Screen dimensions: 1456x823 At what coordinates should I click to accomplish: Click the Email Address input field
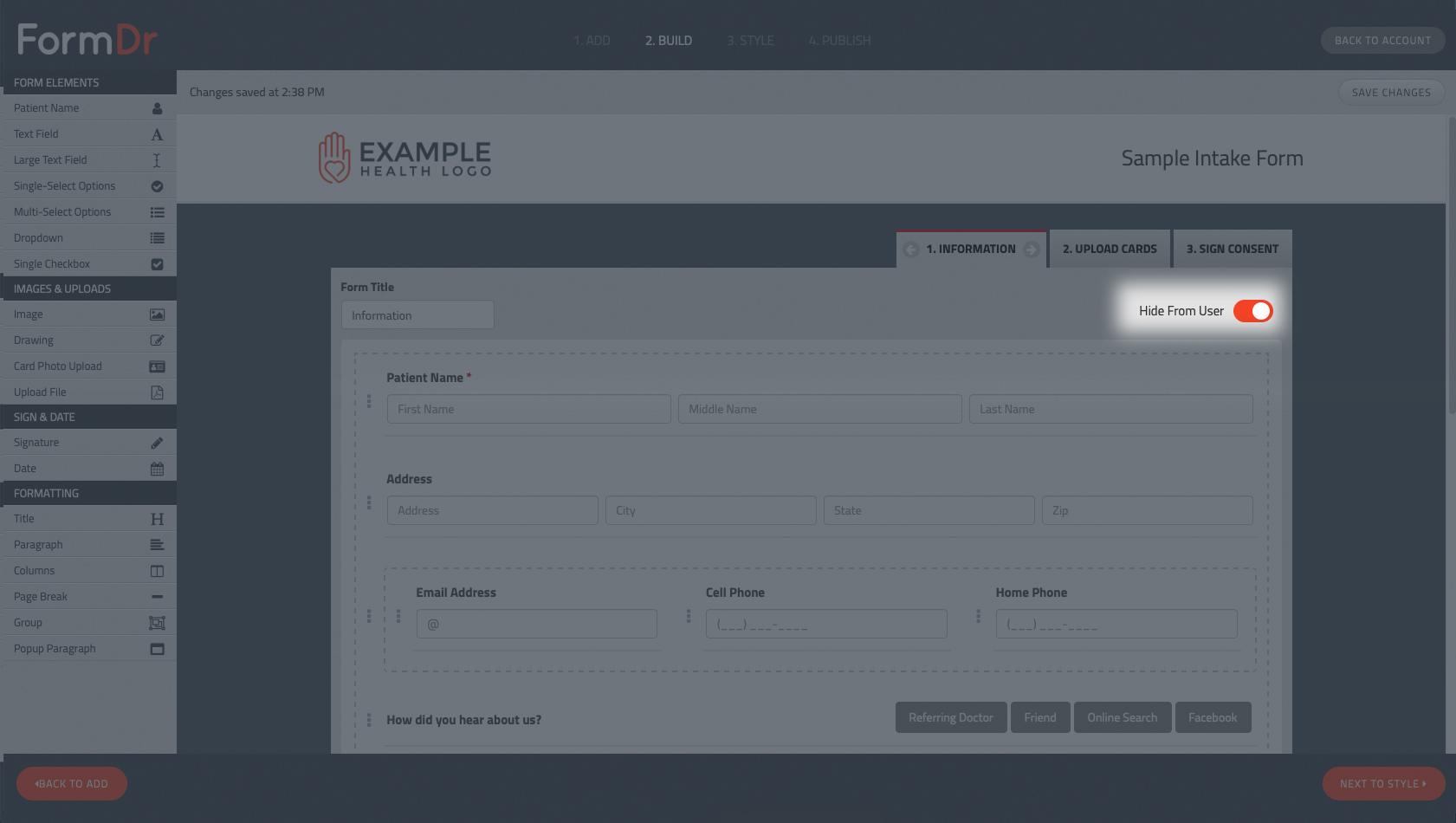[536, 624]
